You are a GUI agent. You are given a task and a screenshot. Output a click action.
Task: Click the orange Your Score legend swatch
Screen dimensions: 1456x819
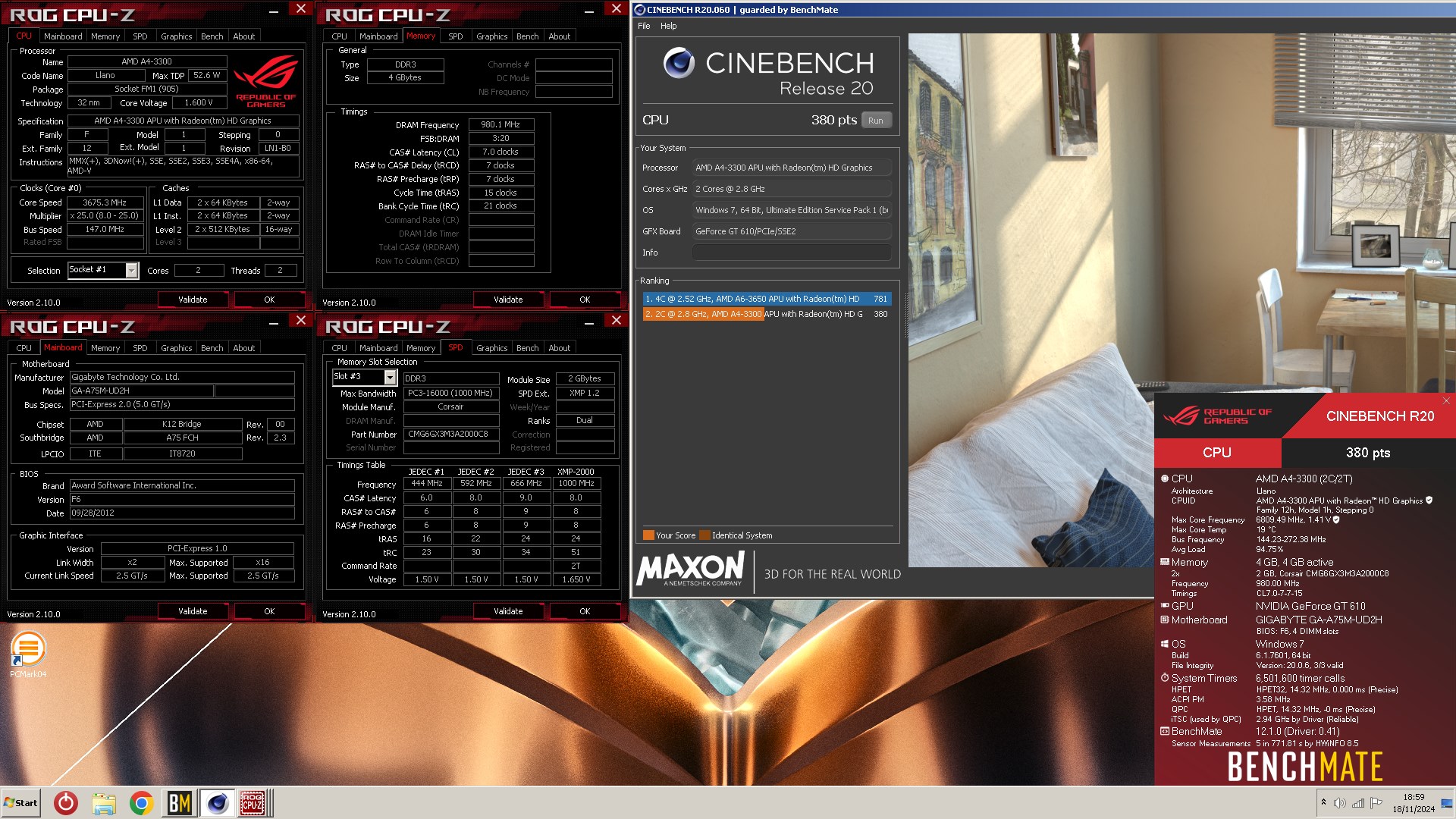click(x=648, y=535)
